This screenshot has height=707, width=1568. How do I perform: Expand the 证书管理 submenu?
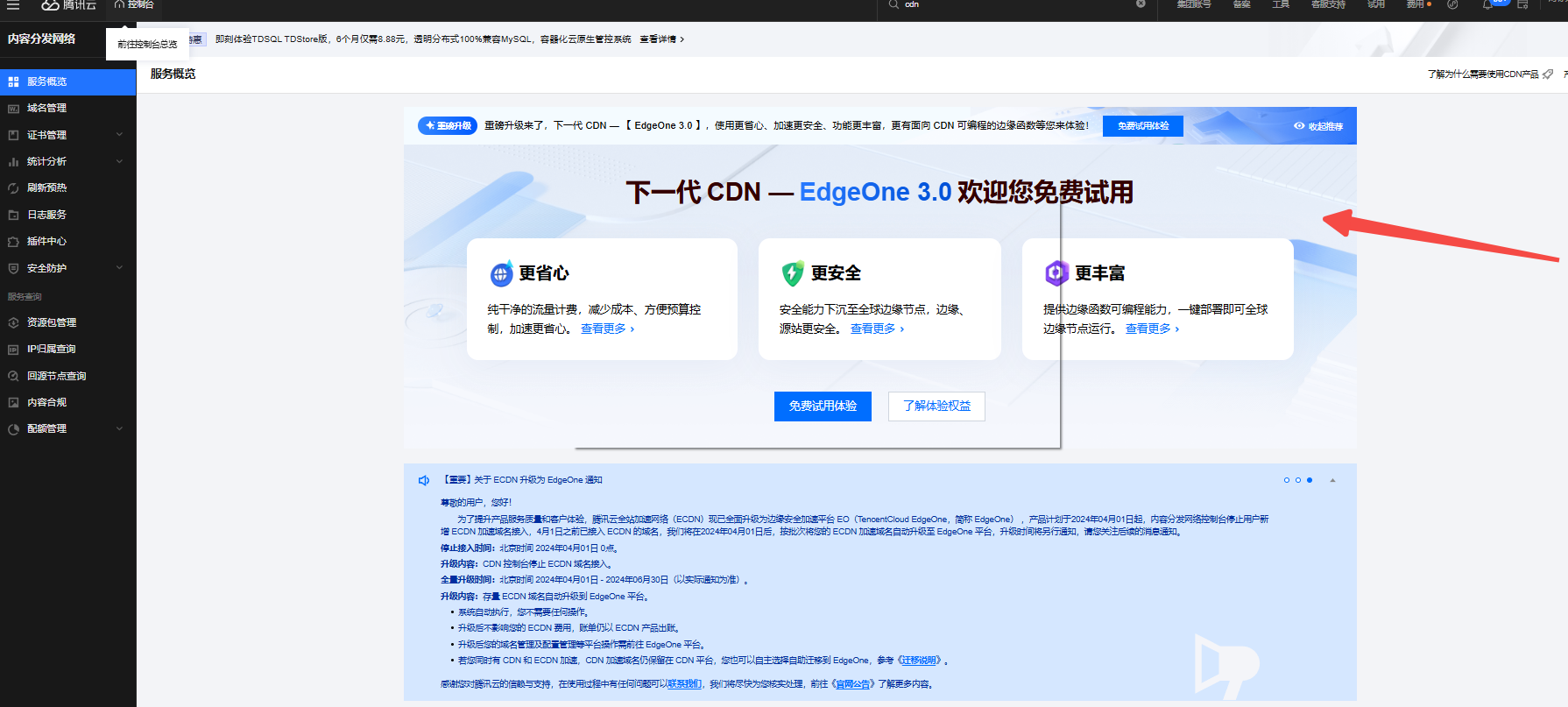tap(119, 135)
